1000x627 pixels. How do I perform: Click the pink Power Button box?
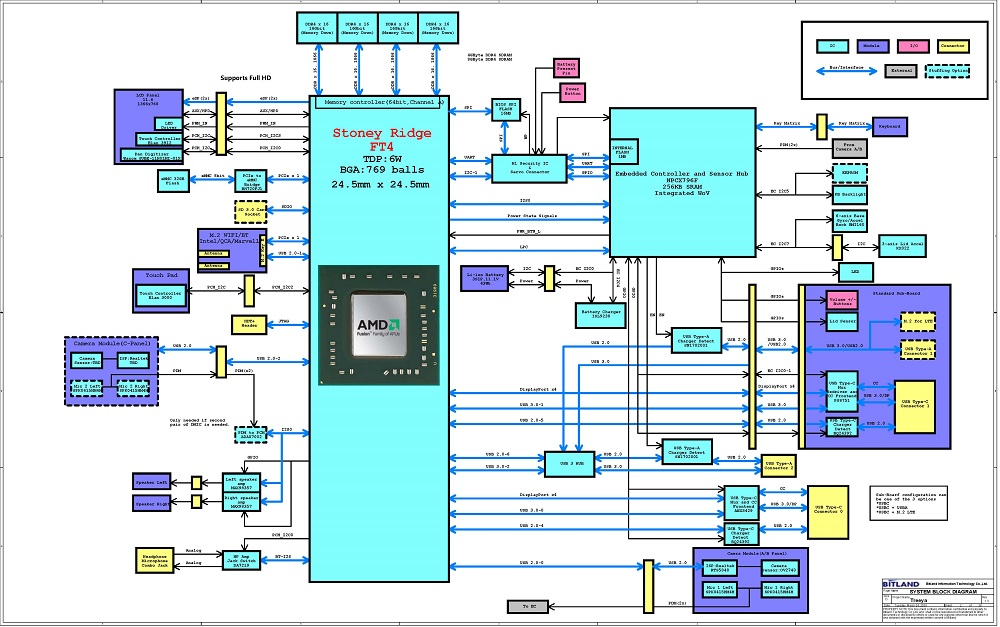(572, 92)
